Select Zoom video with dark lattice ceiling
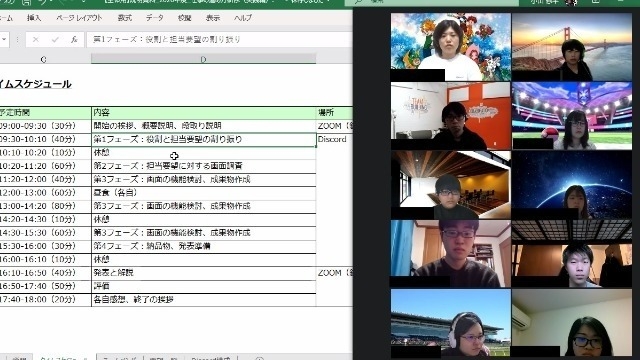 [x=572, y=254]
